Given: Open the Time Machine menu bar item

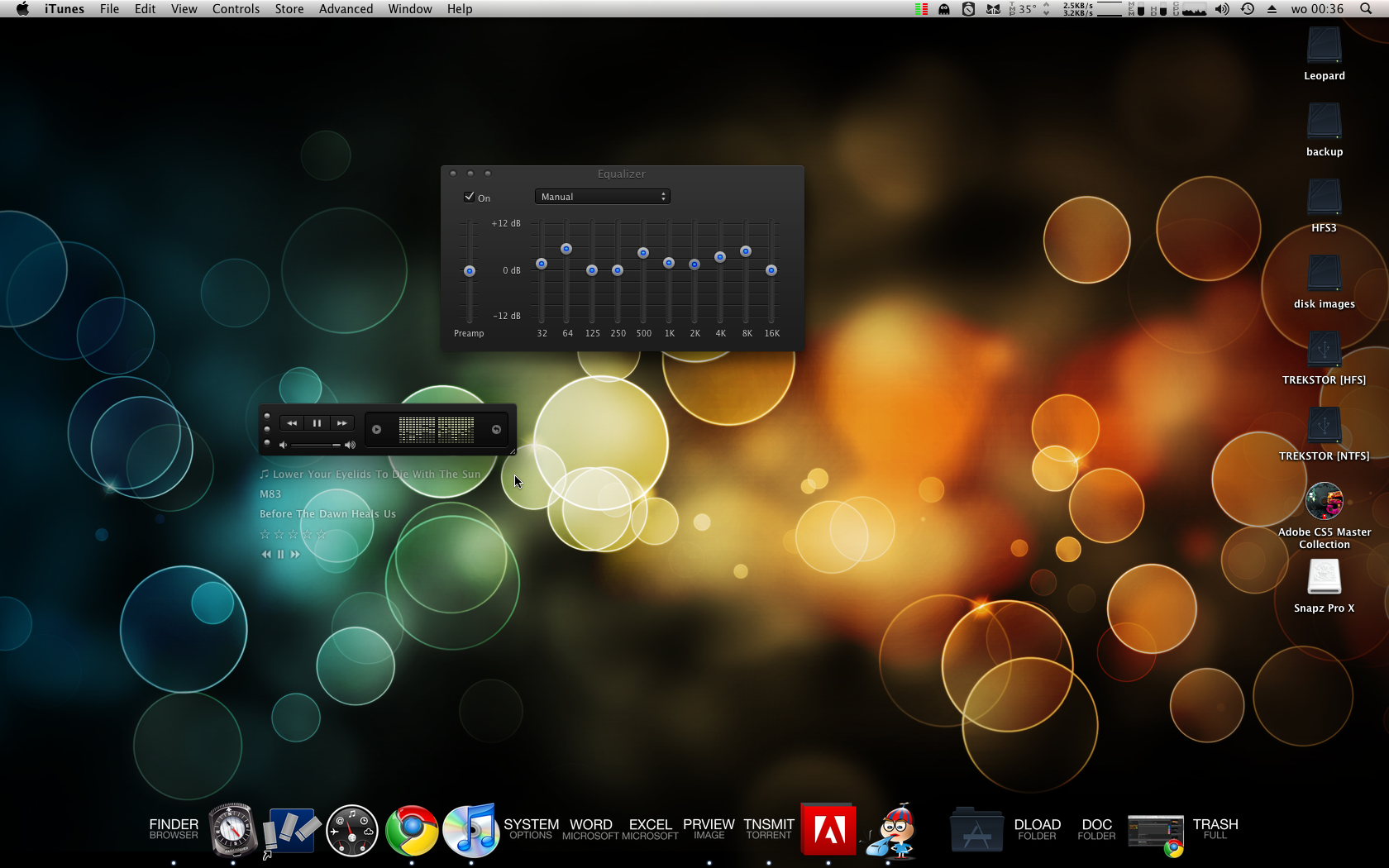Looking at the screenshot, I should click(x=1248, y=9).
